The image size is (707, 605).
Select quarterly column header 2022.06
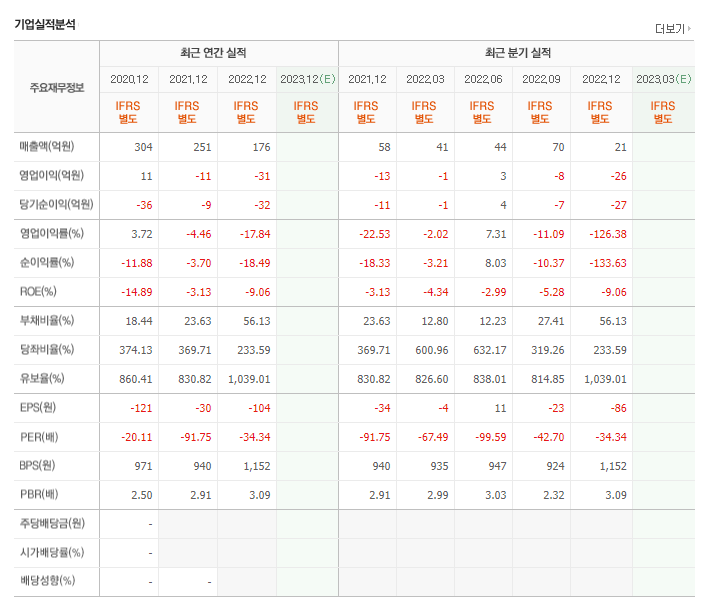pyautogui.click(x=483, y=79)
